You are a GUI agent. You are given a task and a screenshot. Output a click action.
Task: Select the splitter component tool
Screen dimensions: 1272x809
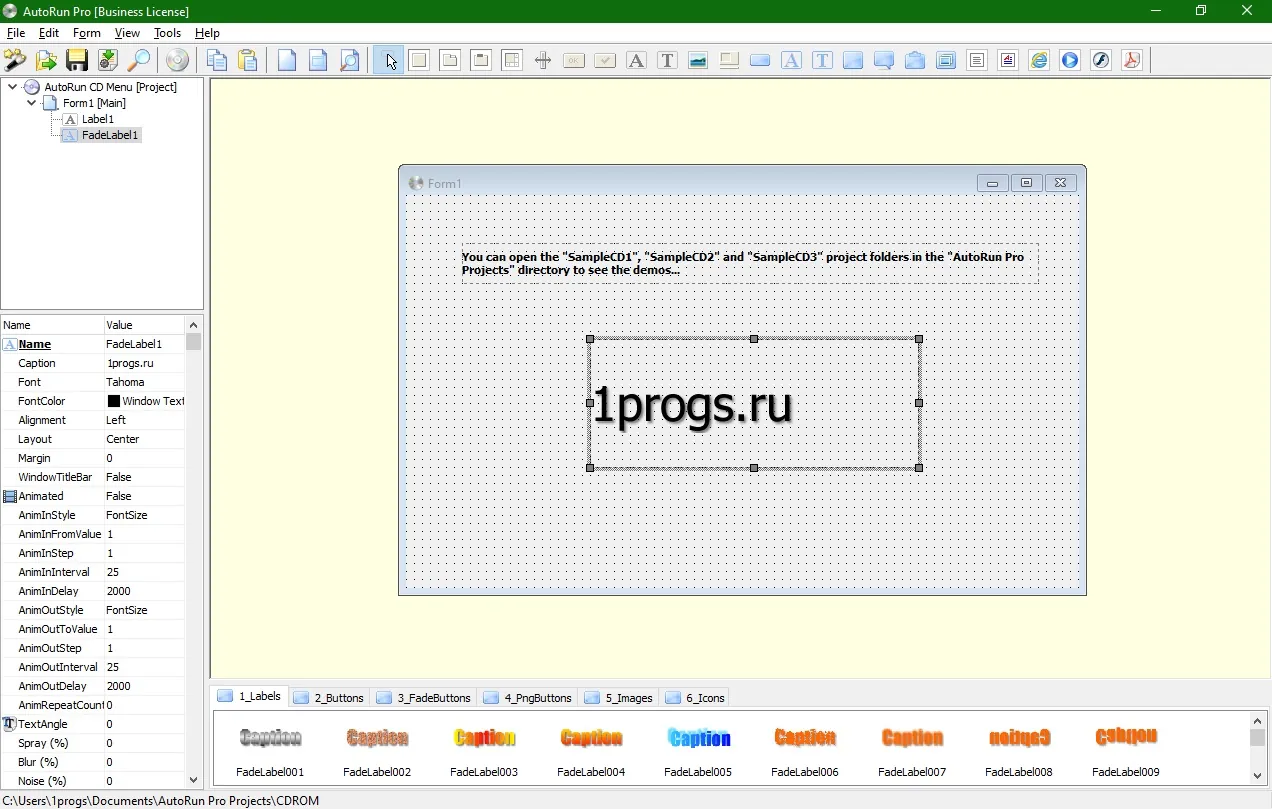pyautogui.click(x=543, y=60)
